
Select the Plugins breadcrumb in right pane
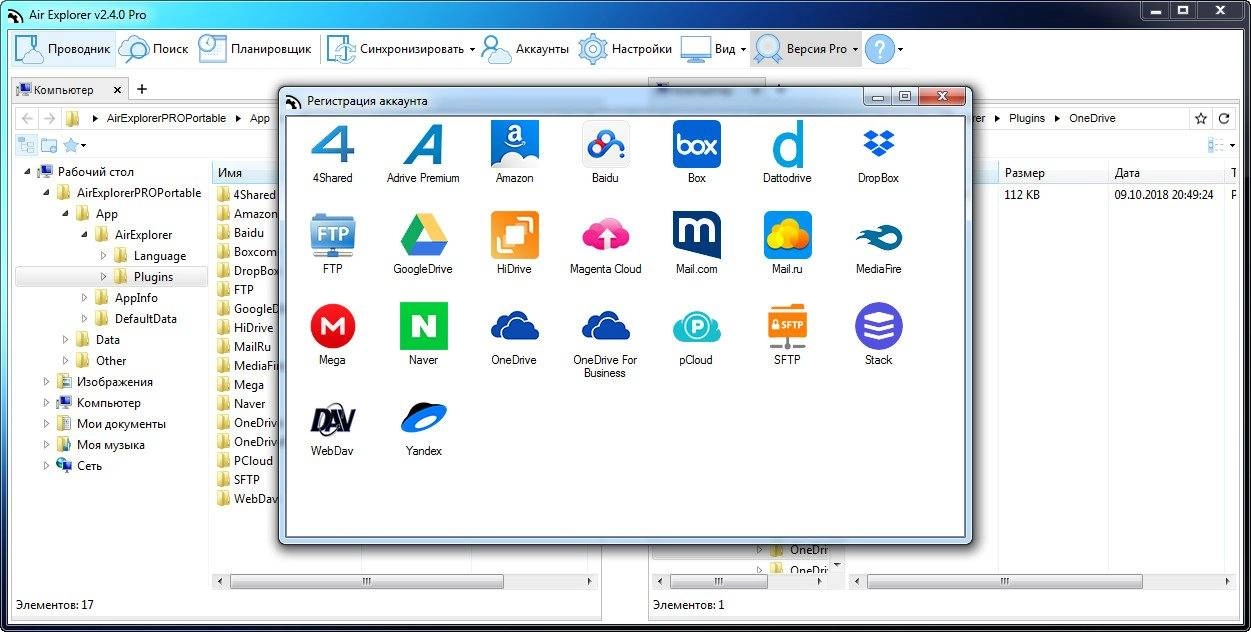pyautogui.click(x=1026, y=118)
